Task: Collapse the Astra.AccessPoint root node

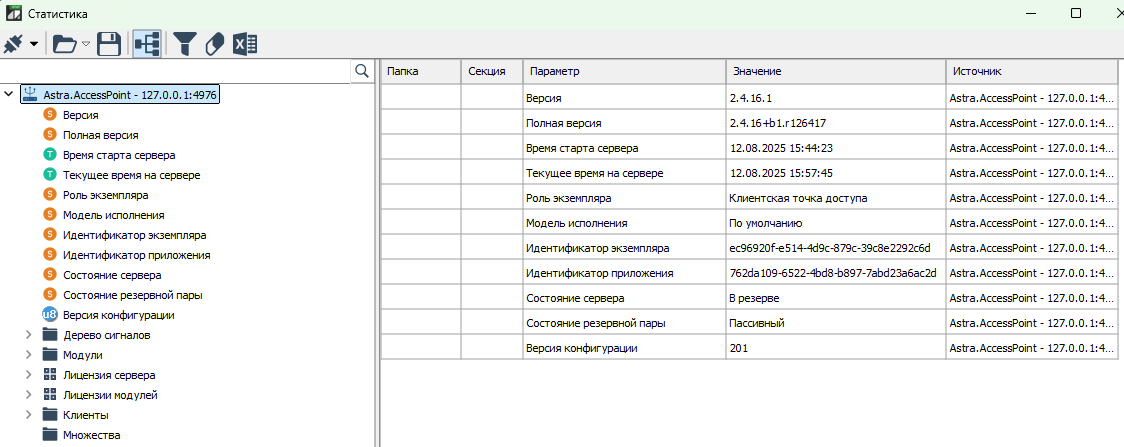Action: (9, 95)
